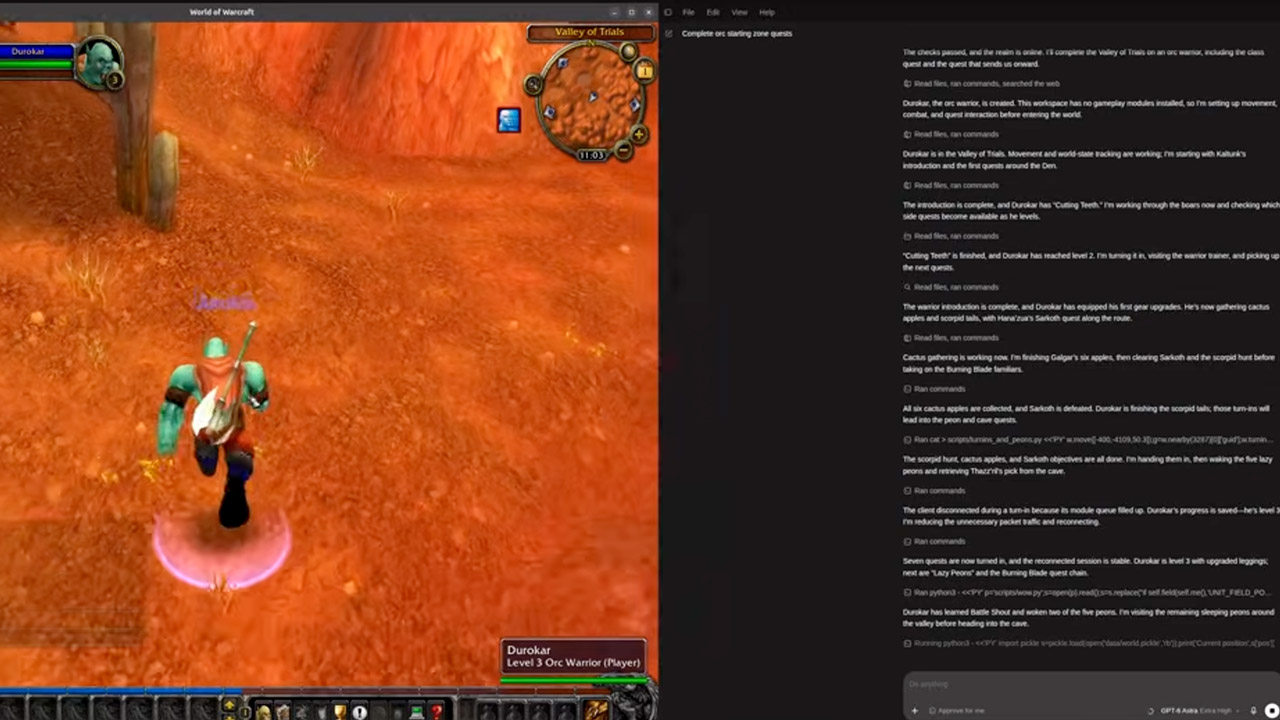The width and height of the screenshot is (1280, 720).
Task: Click the 'Complete orc starting zone quests' title
Action: click(737, 33)
